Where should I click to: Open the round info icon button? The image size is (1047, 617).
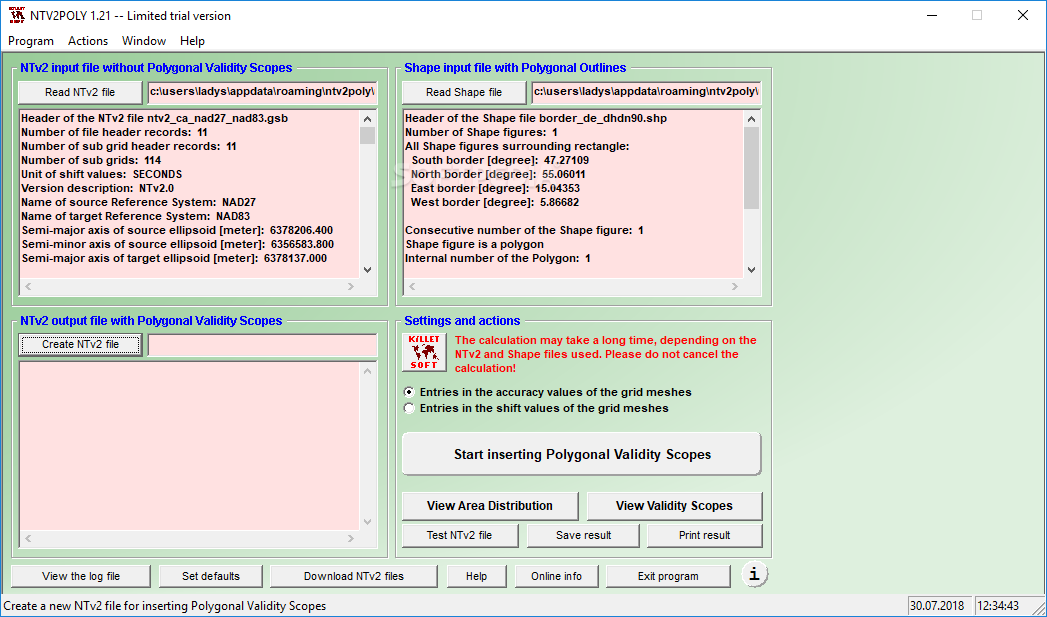tap(755, 574)
